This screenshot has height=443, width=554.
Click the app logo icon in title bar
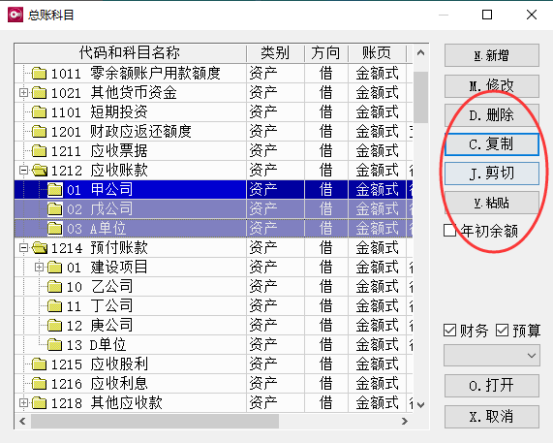pyautogui.click(x=15, y=15)
